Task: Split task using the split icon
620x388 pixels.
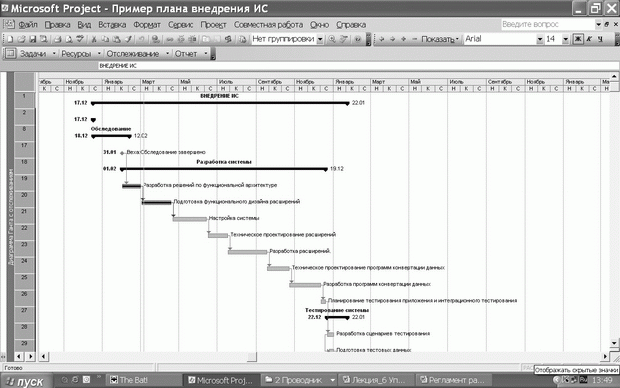Action: tap(193, 39)
